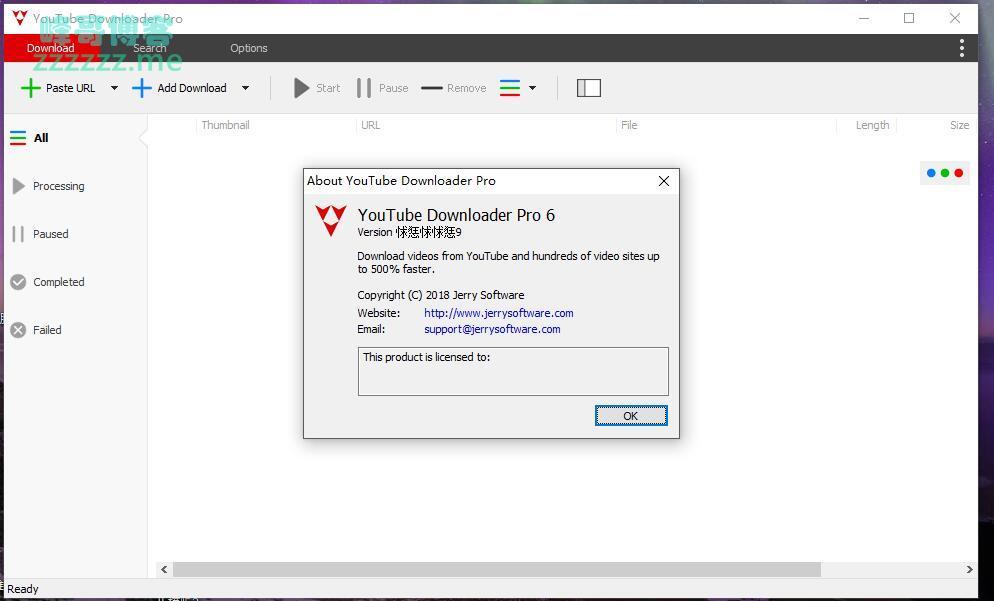
Task: Click the Pause toolbar icon
Action: click(364, 88)
